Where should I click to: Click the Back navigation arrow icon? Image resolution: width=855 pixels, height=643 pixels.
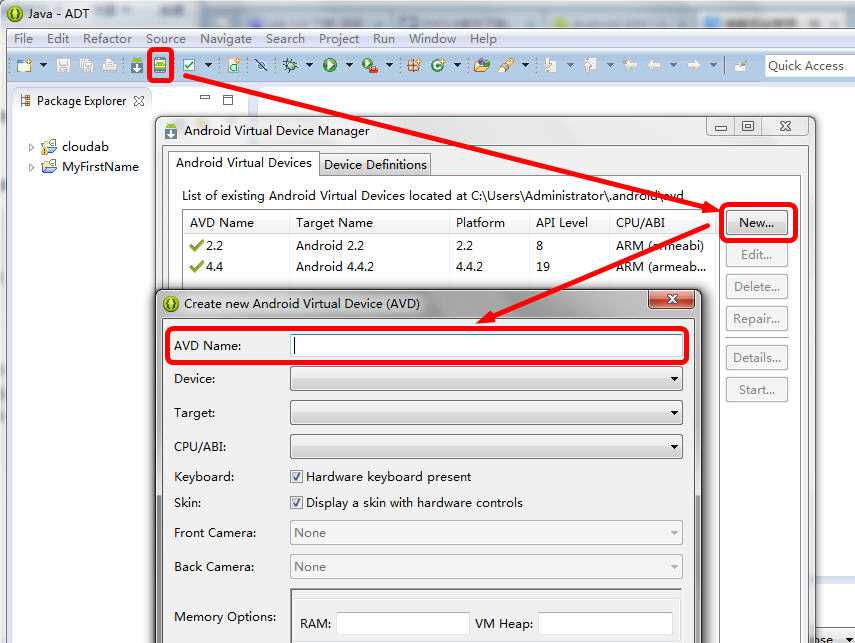point(654,65)
